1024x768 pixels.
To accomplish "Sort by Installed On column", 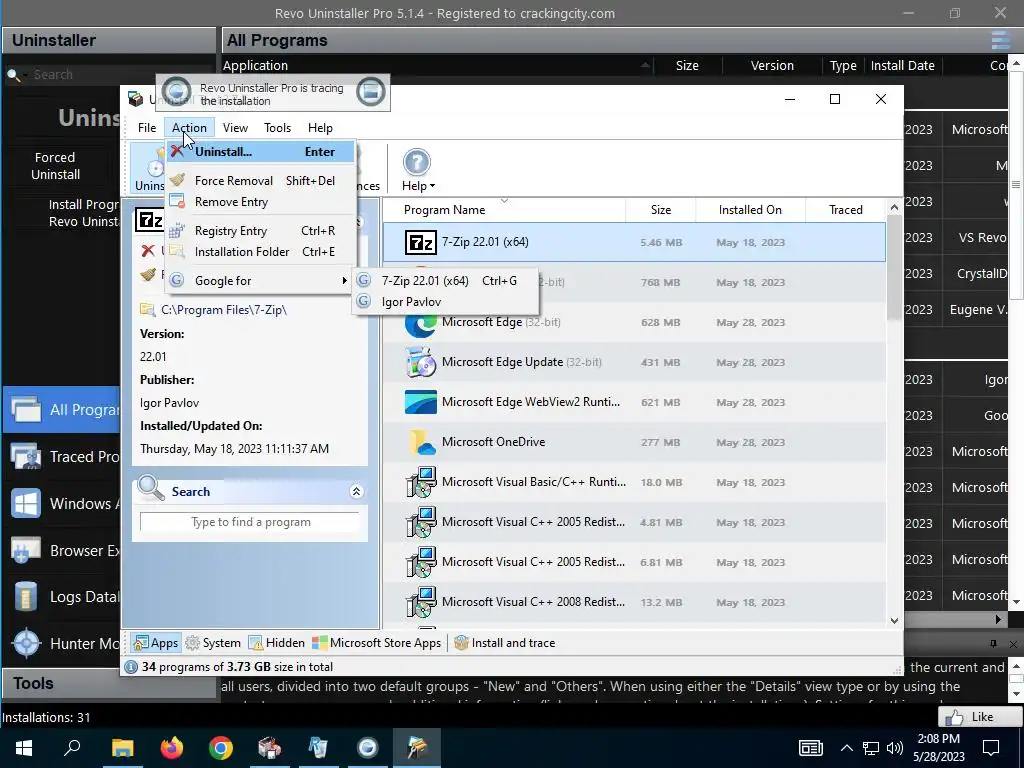I will point(750,210).
